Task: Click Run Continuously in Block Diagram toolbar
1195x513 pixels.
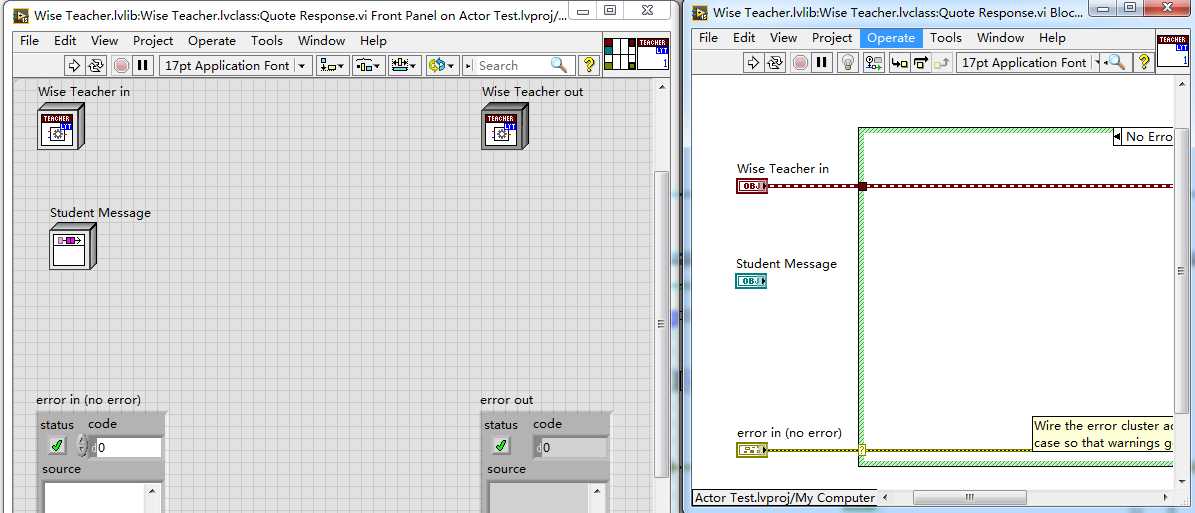Action: (x=774, y=63)
